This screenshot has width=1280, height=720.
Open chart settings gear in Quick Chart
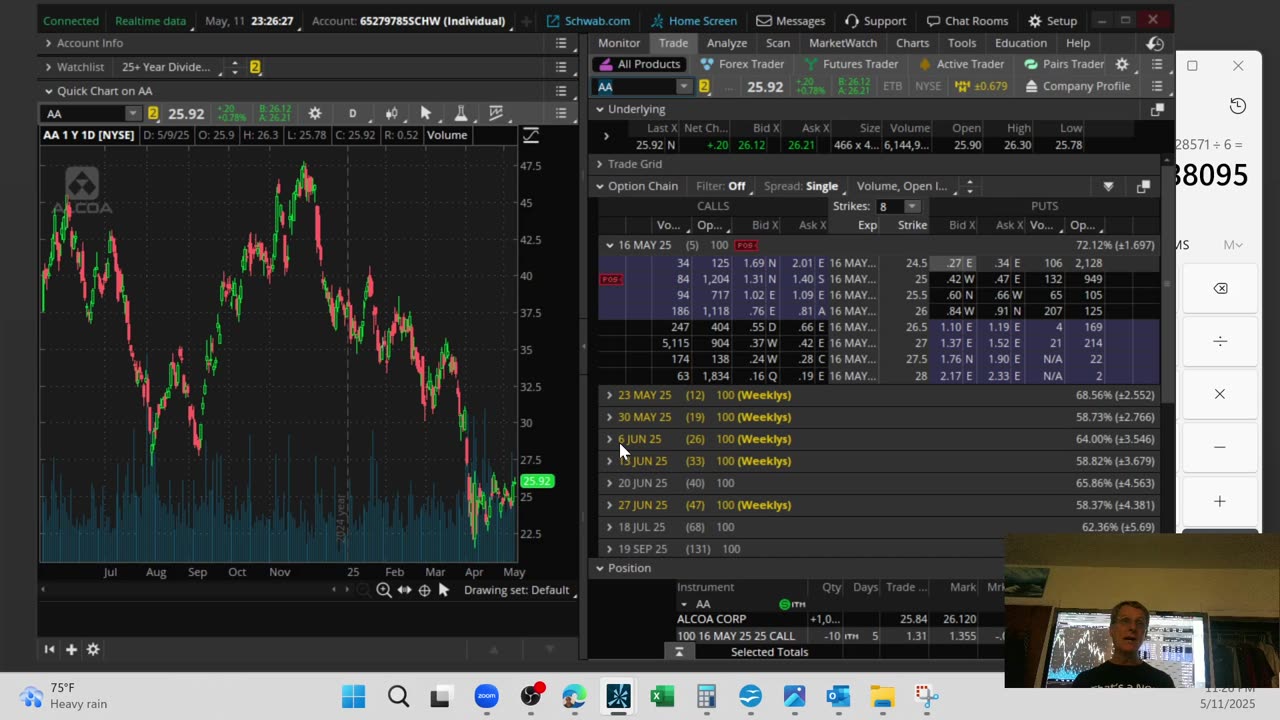[x=315, y=113]
